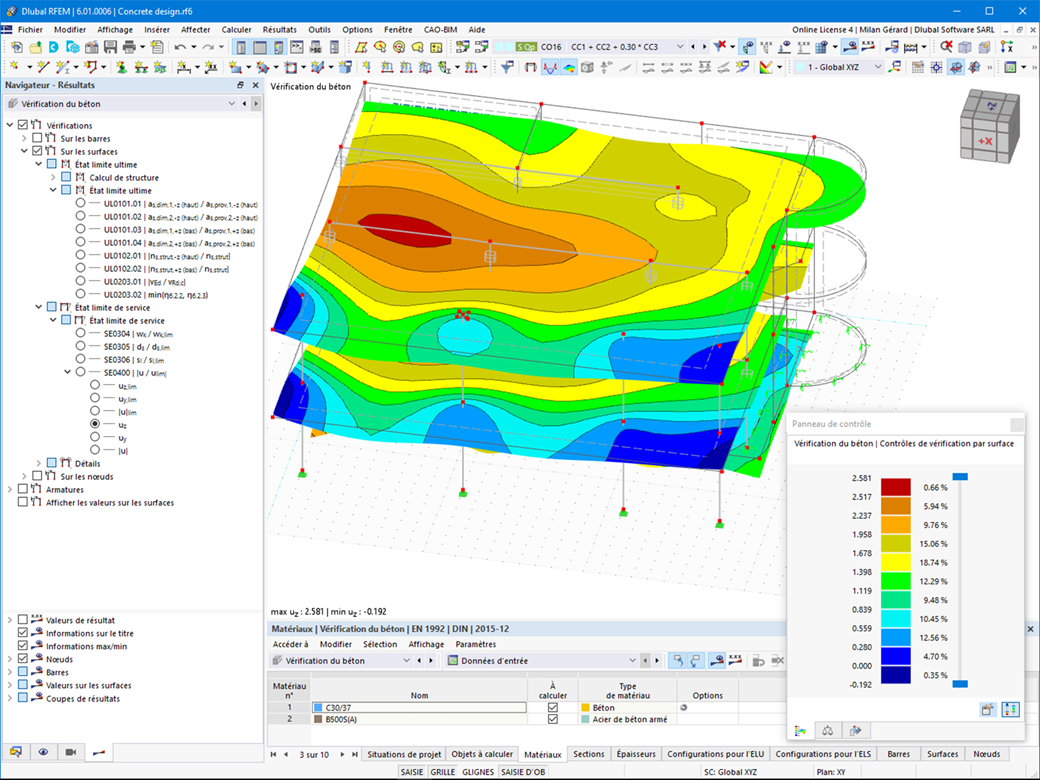Viewport: 1040px width, 780px height.
Task: Expand the Détails tree node
Action: [38, 463]
